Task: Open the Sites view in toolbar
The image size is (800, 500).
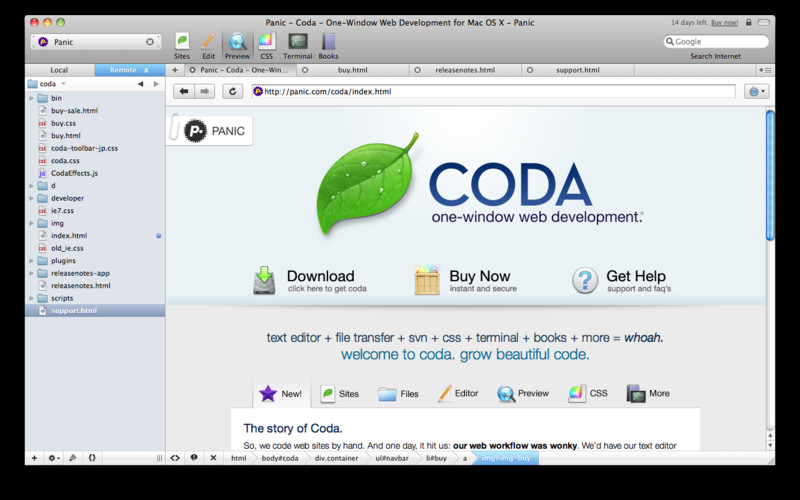Action: tap(182, 46)
